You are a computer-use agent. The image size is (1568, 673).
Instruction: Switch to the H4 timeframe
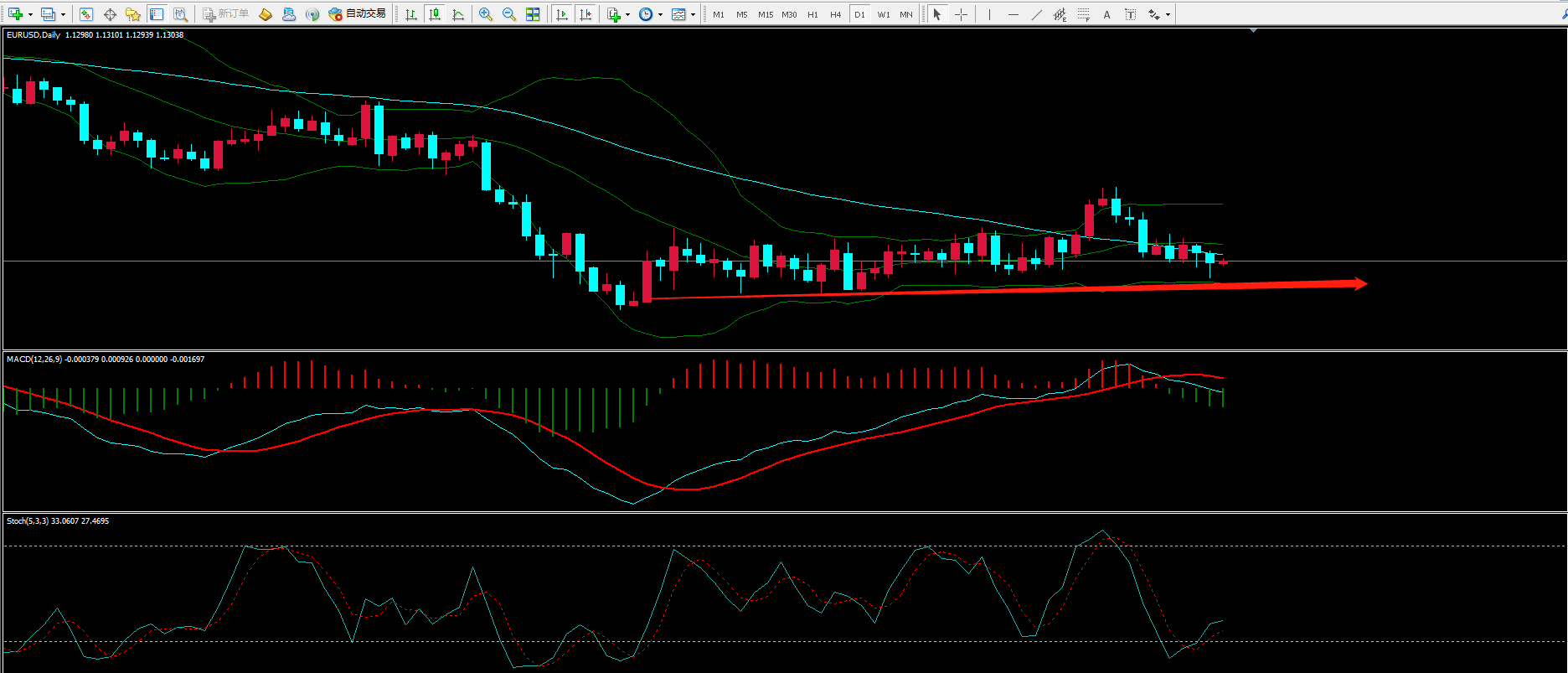pyautogui.click(x=835, y=14)
